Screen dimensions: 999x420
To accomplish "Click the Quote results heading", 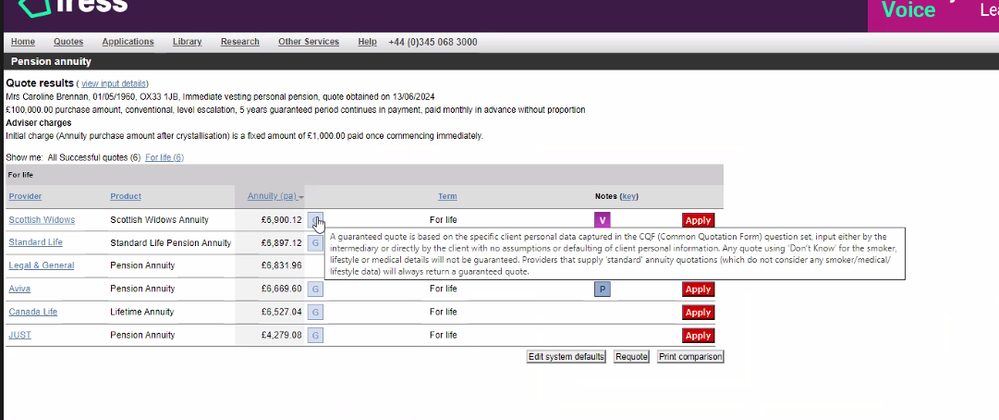I will 40,83.
